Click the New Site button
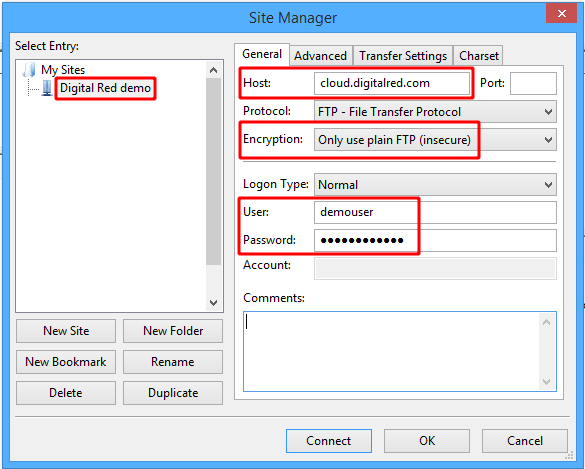 click(66, 331)
